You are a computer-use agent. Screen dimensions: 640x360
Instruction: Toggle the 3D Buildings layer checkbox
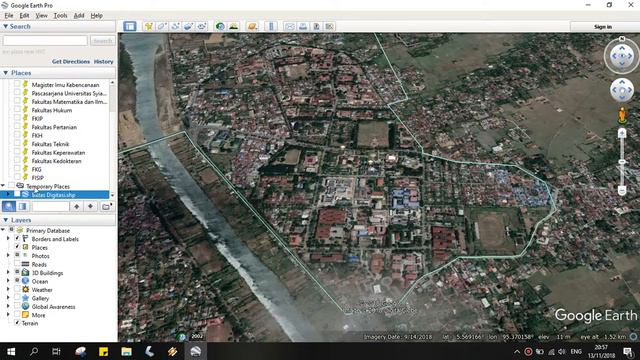(17, 272)
